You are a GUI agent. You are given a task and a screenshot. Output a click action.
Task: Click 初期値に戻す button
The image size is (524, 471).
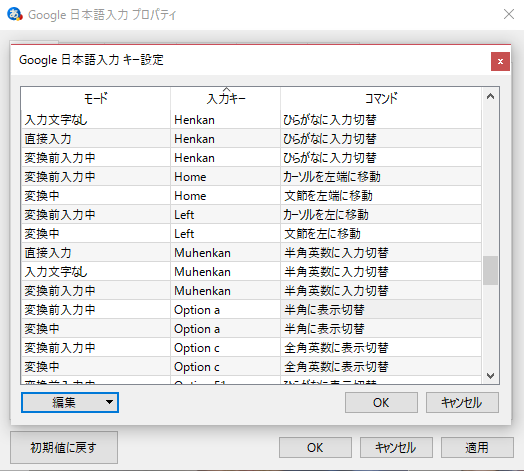coord(64,447)
